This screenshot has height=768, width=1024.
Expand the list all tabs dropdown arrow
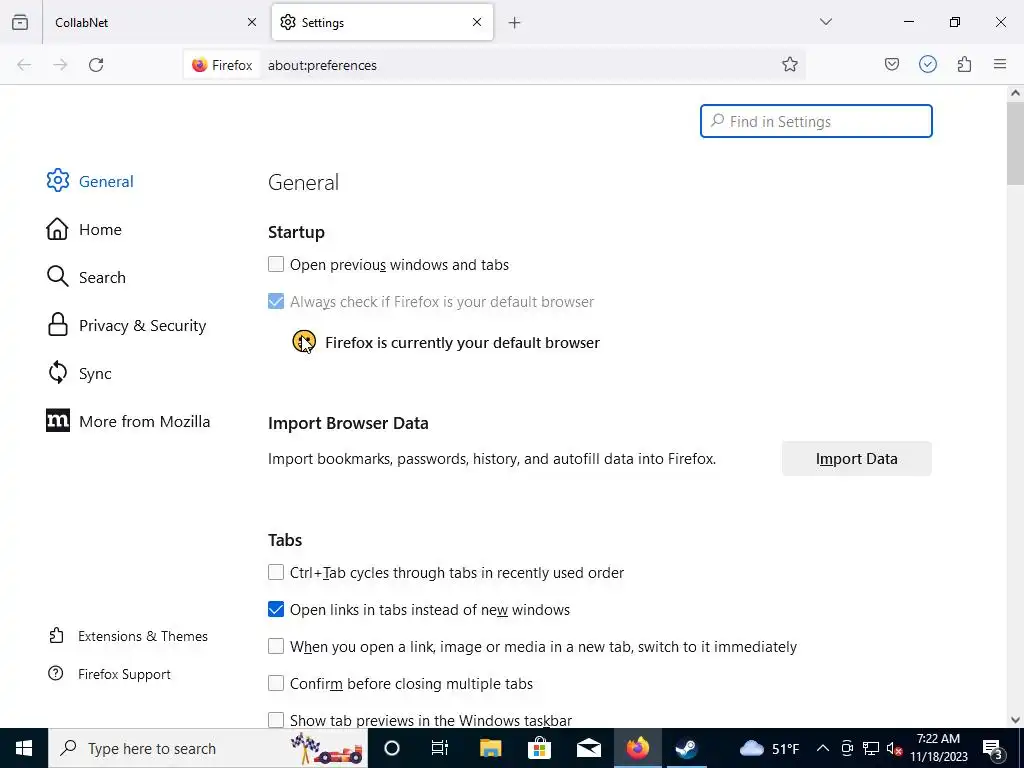coord(825,22)
